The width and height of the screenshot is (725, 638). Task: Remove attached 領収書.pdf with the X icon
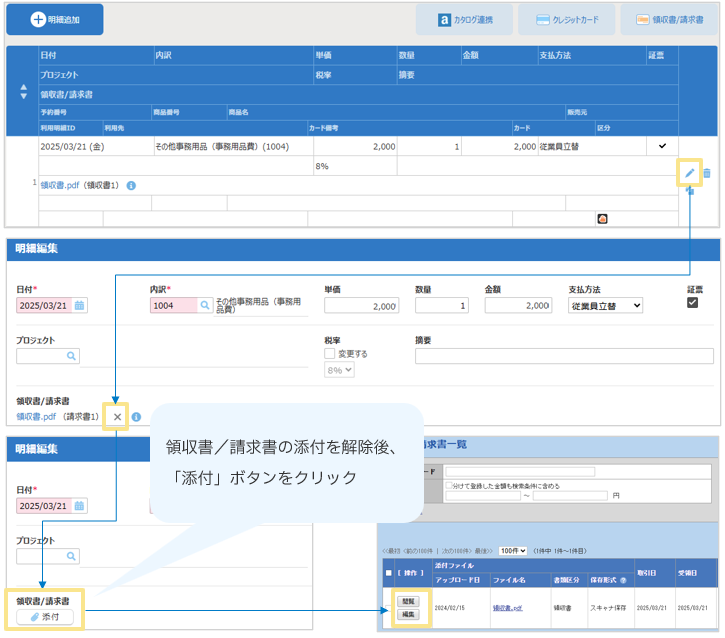tap(117, 417)
